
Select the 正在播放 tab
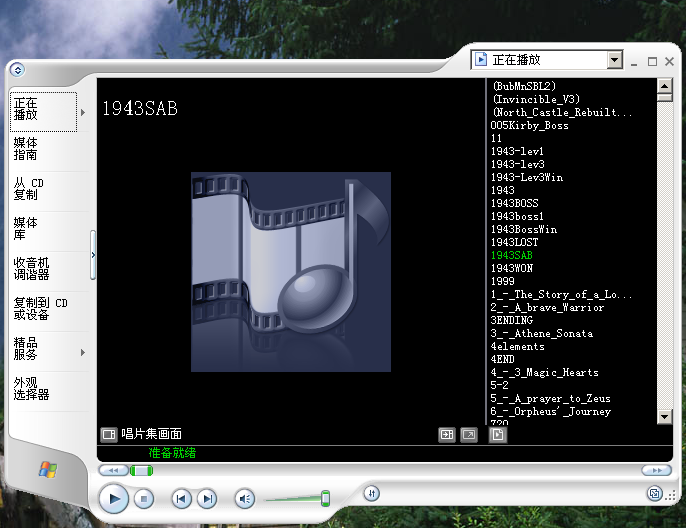(43, 112)
